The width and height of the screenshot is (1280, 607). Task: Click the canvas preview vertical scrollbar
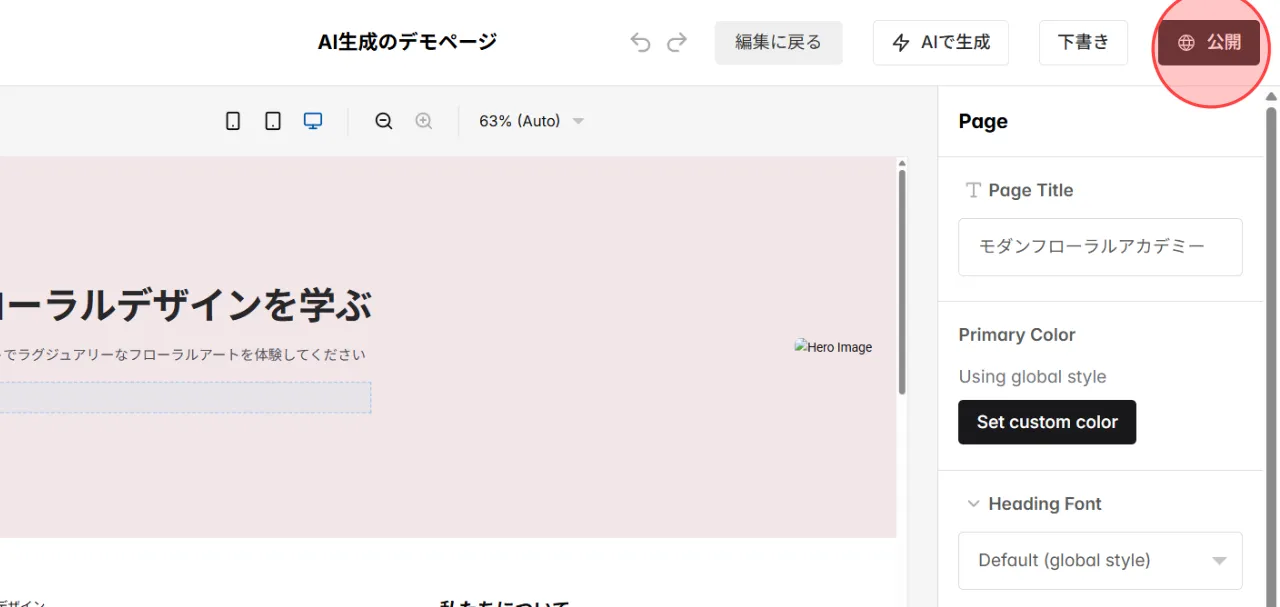coord(902,280)
